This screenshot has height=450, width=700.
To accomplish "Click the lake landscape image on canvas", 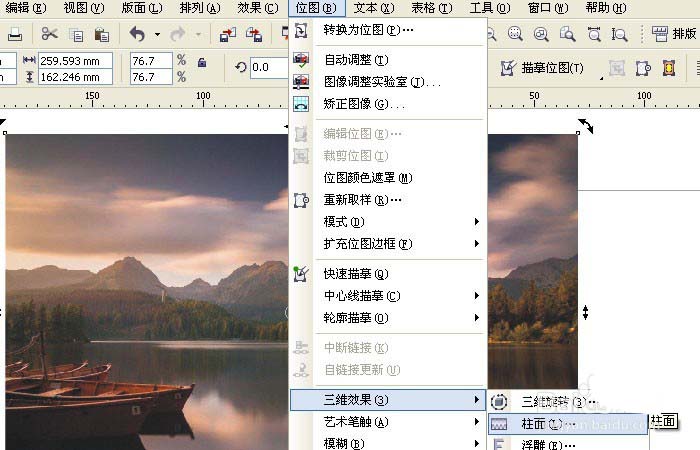I will [146, 292].
